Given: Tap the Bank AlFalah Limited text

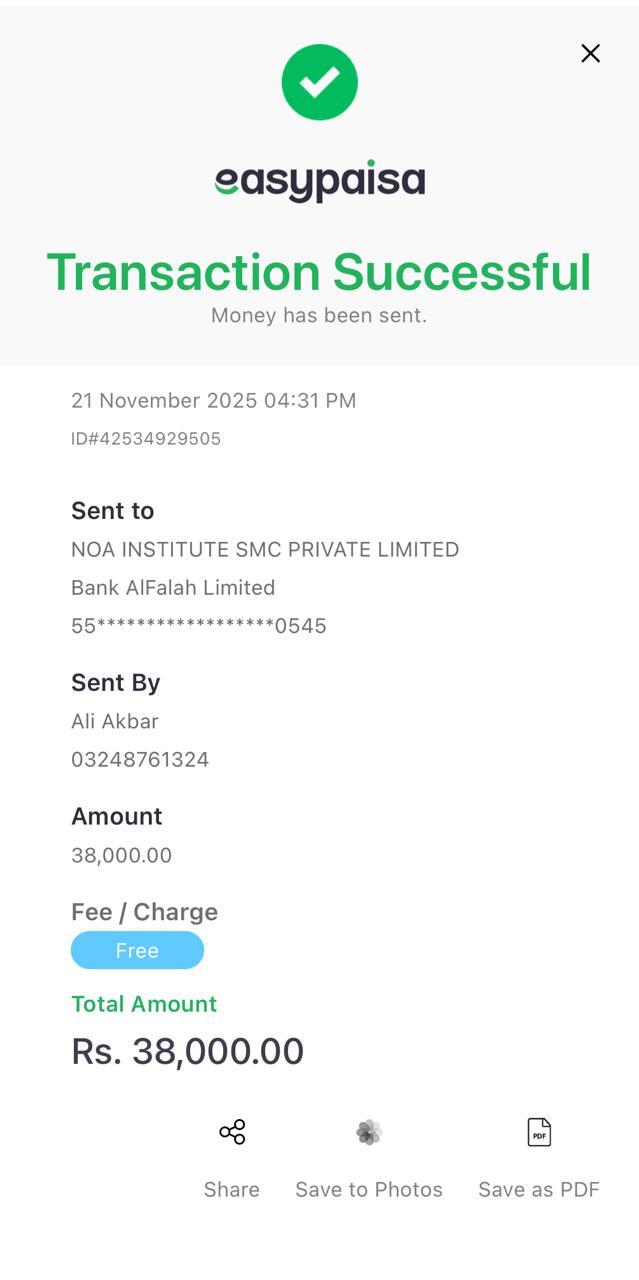Looking at the screenshot, I should (x=173, y=588).
